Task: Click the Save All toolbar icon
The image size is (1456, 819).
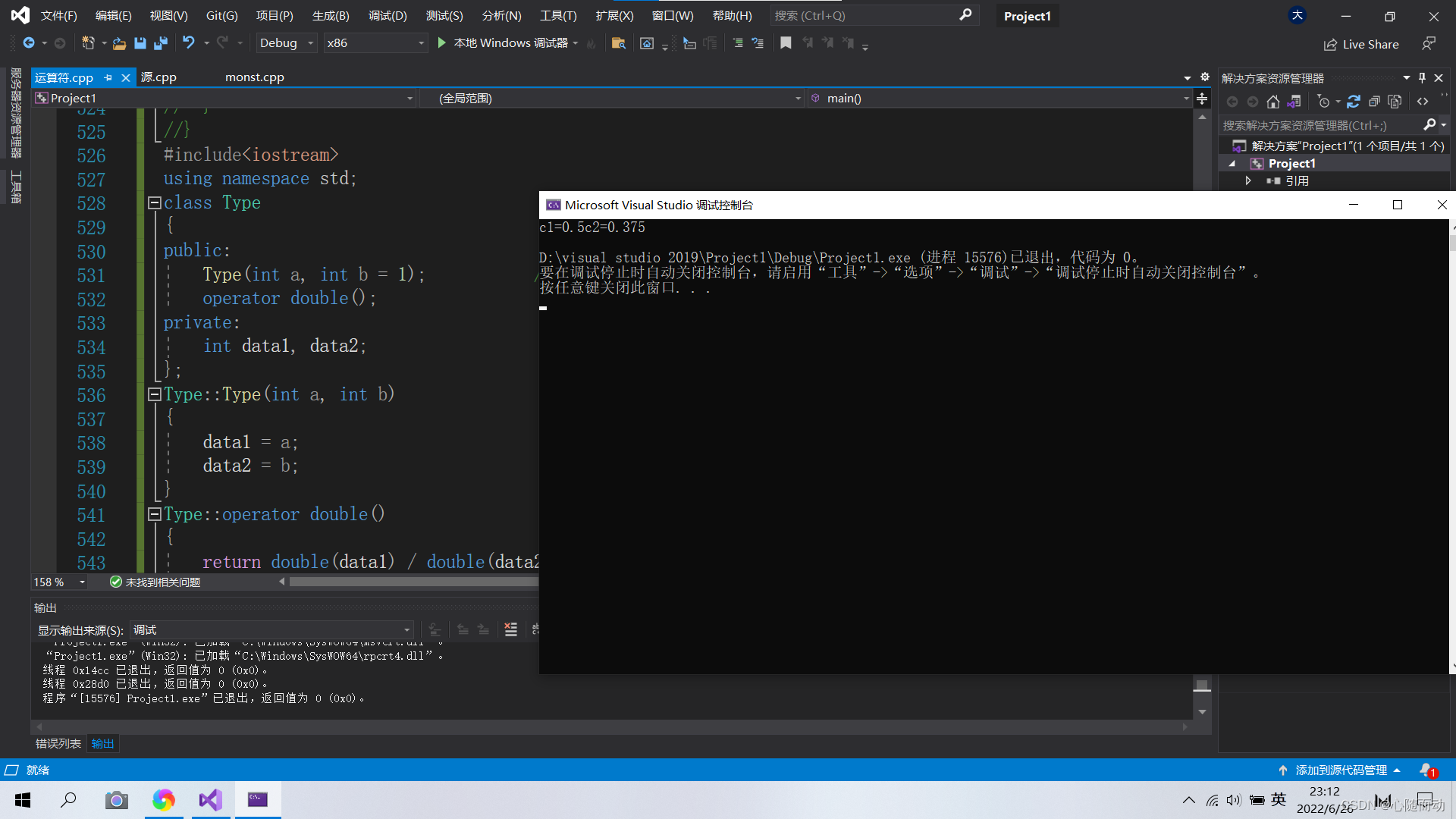Action: (160, 43)
